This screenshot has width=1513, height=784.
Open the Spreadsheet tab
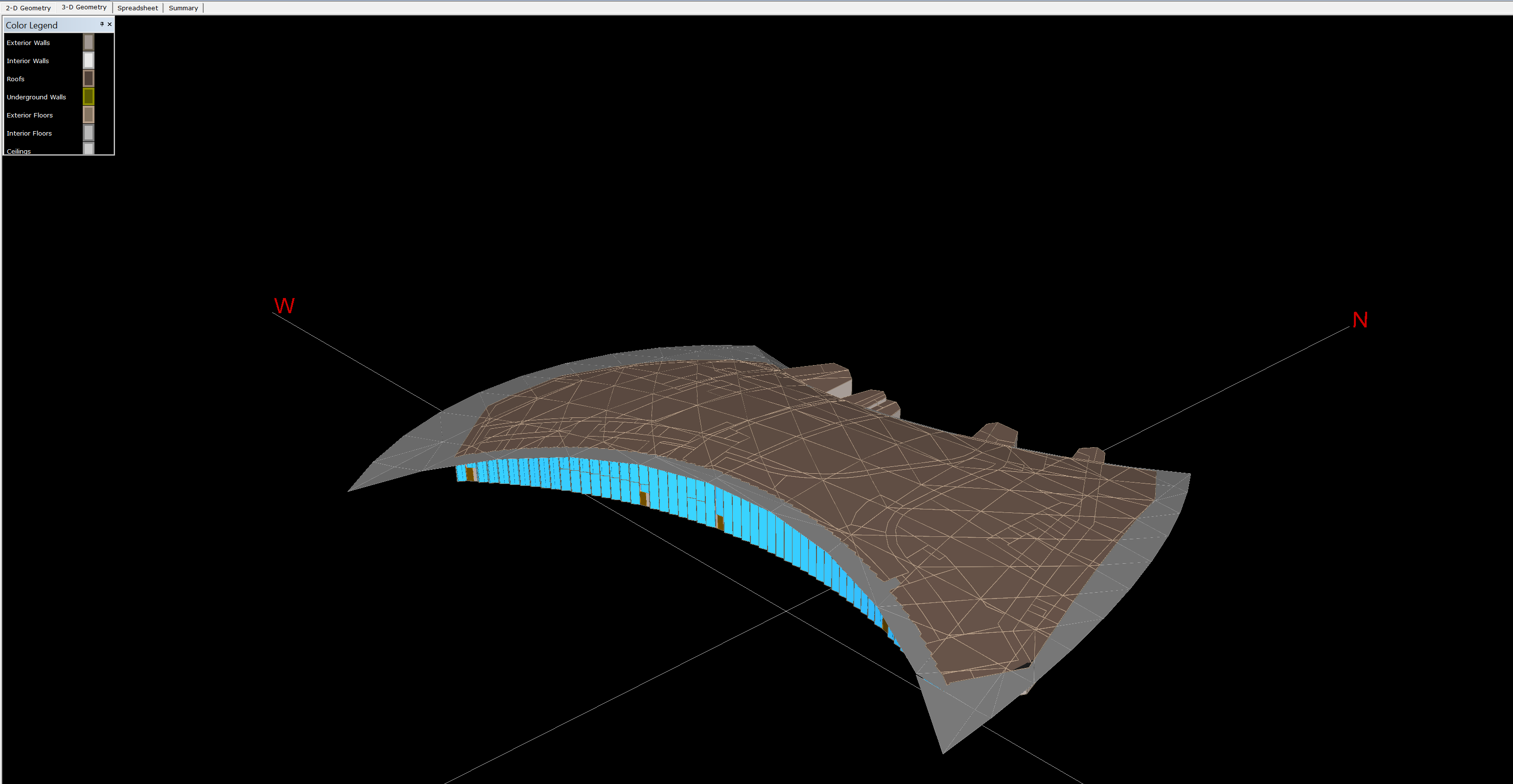pyautogui.click(x=138, y=8)
